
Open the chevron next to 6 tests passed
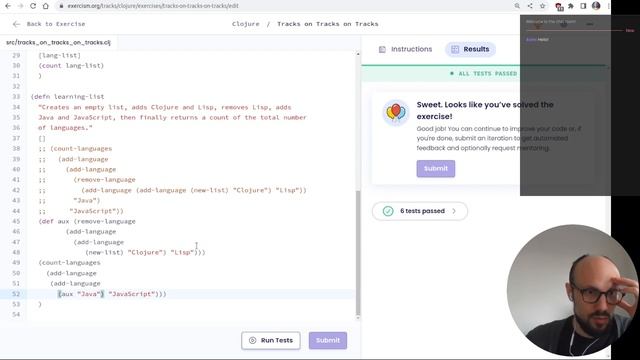454,211
